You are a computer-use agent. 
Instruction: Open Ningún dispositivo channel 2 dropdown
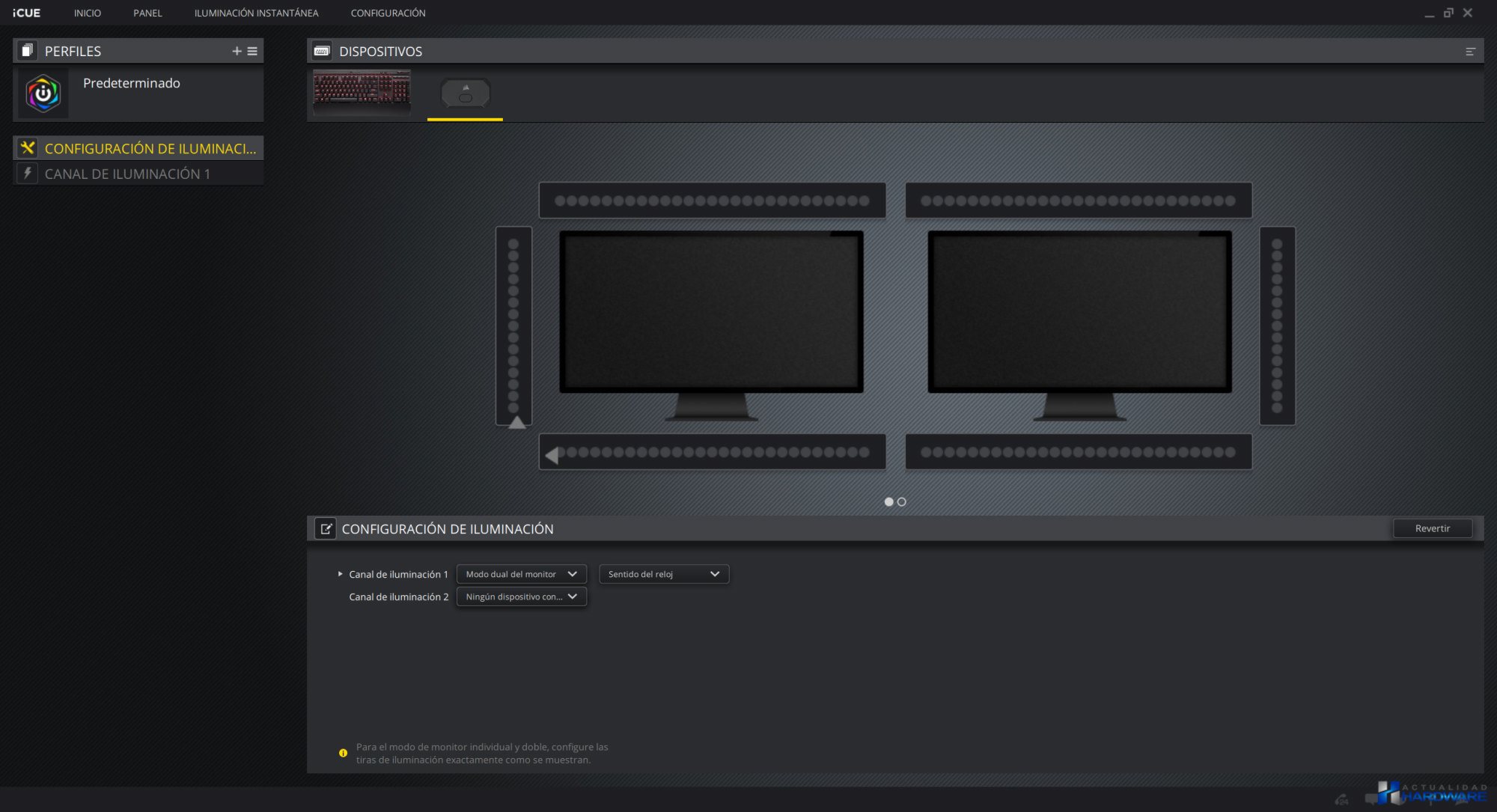[x=521, y=596]
